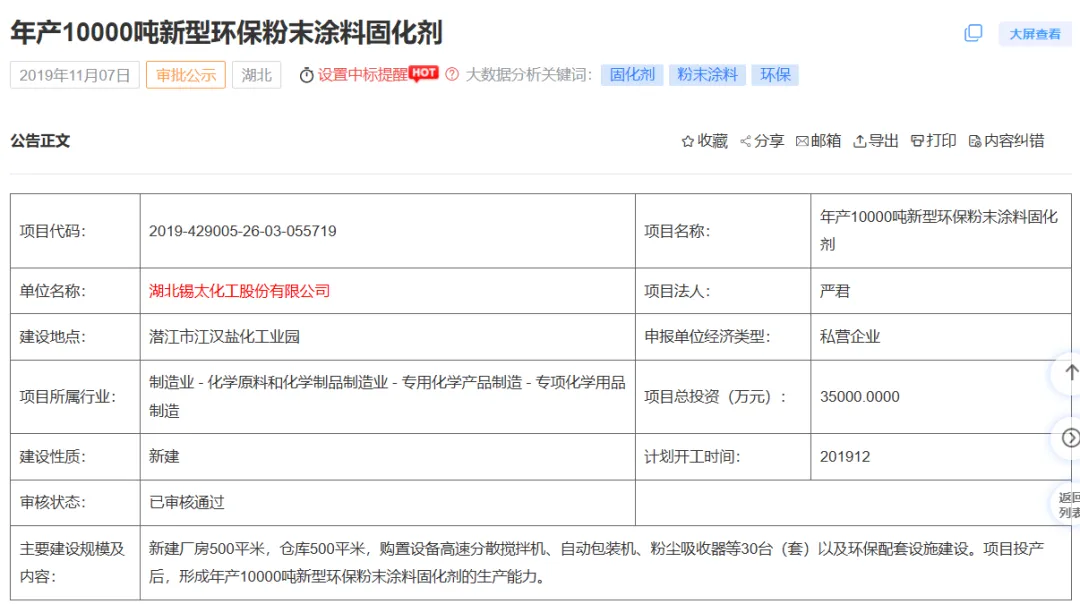
Task: Report error with 内容纠错 icon
Action: click(975, 142)
